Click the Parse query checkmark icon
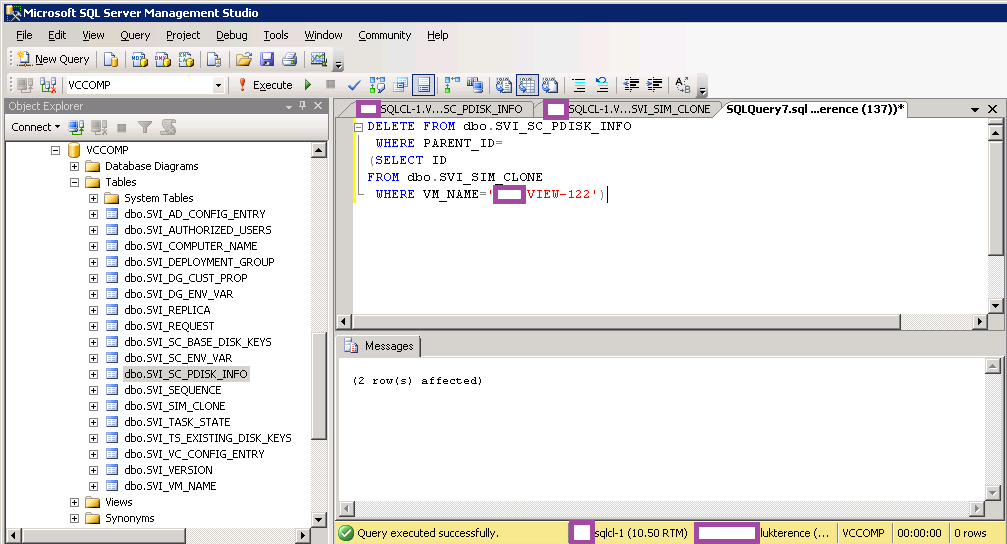Image resolution: width=1007 pixels, height=544 pixels. coord(354,85)
